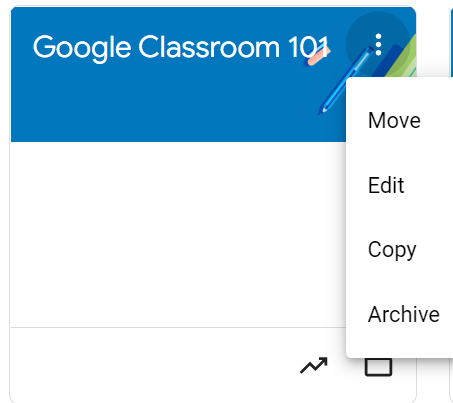Open the class Drive folder icon

click(x=378, y=367)
